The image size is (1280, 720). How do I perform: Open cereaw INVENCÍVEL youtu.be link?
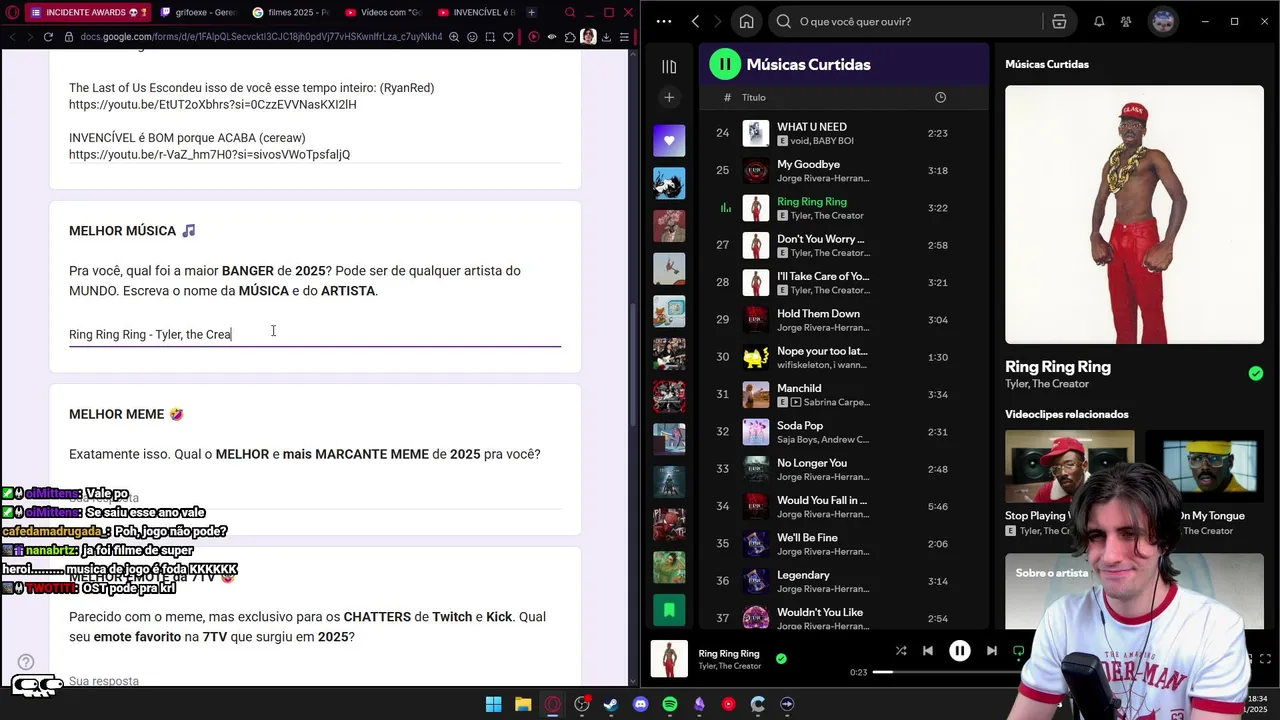209,155
